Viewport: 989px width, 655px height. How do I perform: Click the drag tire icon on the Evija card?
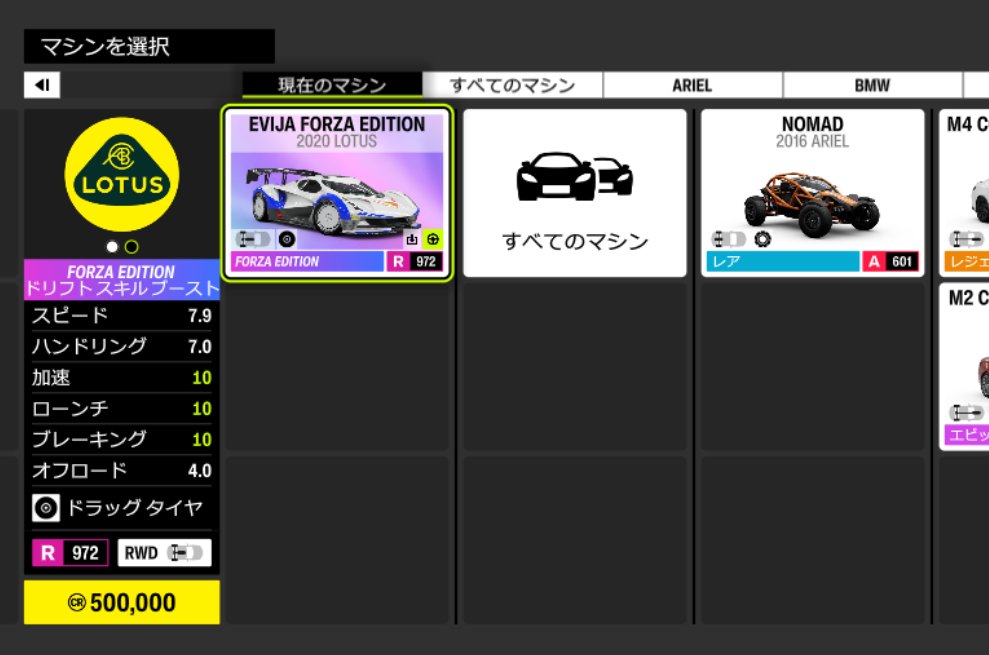(286, 239)
